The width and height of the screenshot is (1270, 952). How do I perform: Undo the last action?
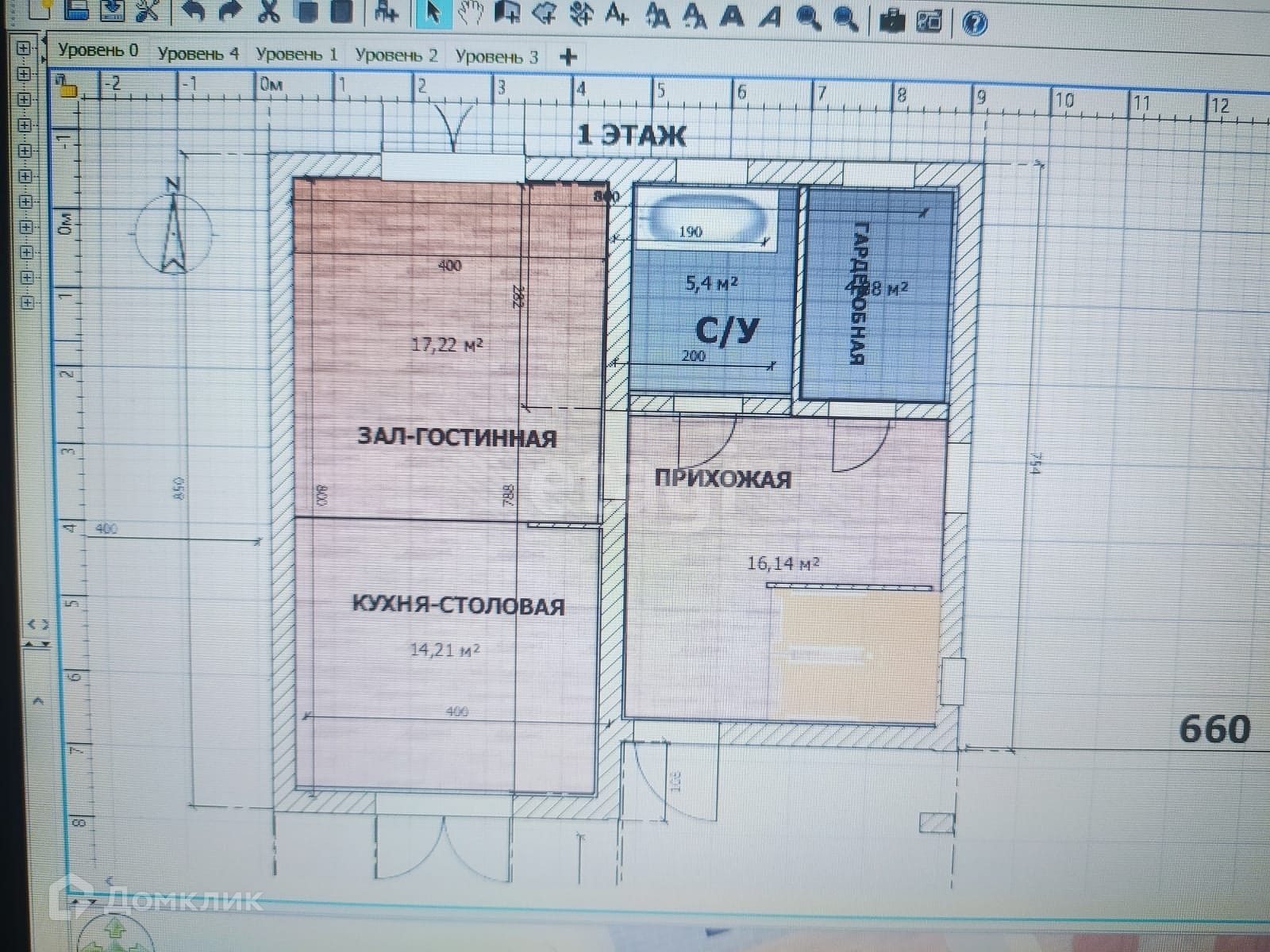click(x=194, y=11)
